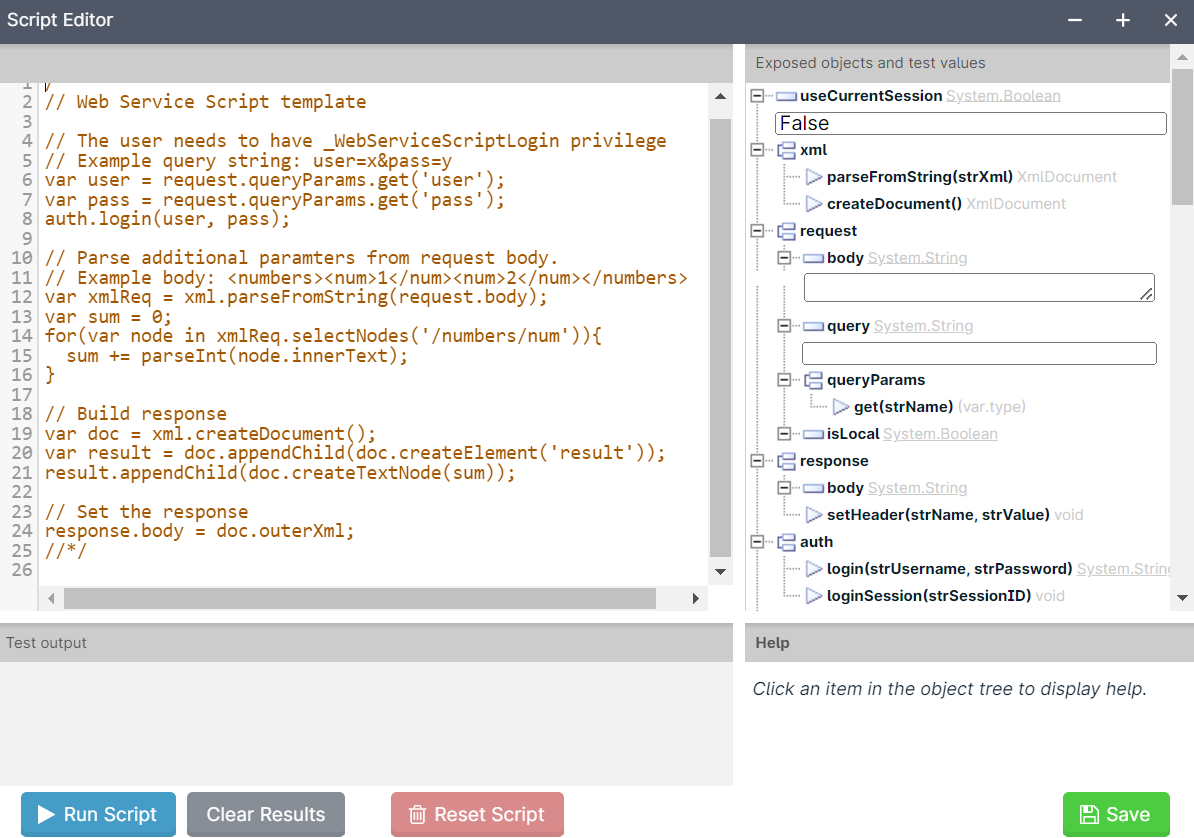Click the request body property icon
This screenshot has width=1194, height=838.
[813, 258]
